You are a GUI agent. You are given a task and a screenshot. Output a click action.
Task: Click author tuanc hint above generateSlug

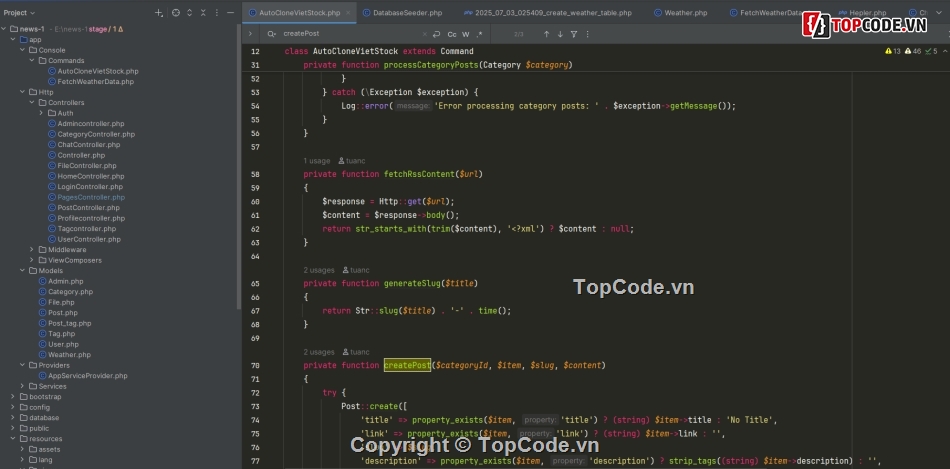pos(356,270)
